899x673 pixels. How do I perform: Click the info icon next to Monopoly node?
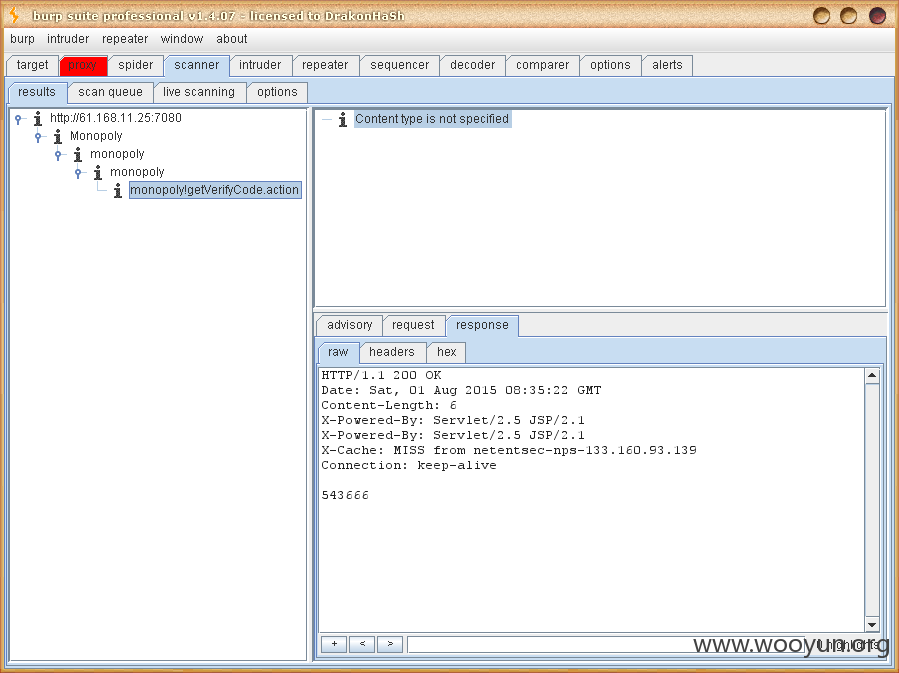point(58,136)
